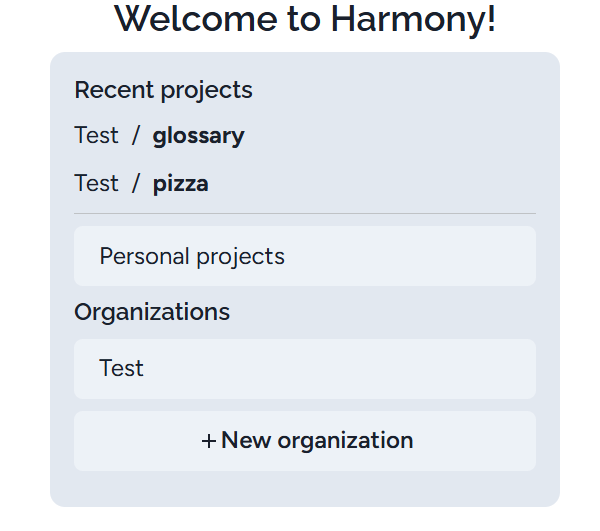
Task: Click the Recent projects heading
Action: 163,90
